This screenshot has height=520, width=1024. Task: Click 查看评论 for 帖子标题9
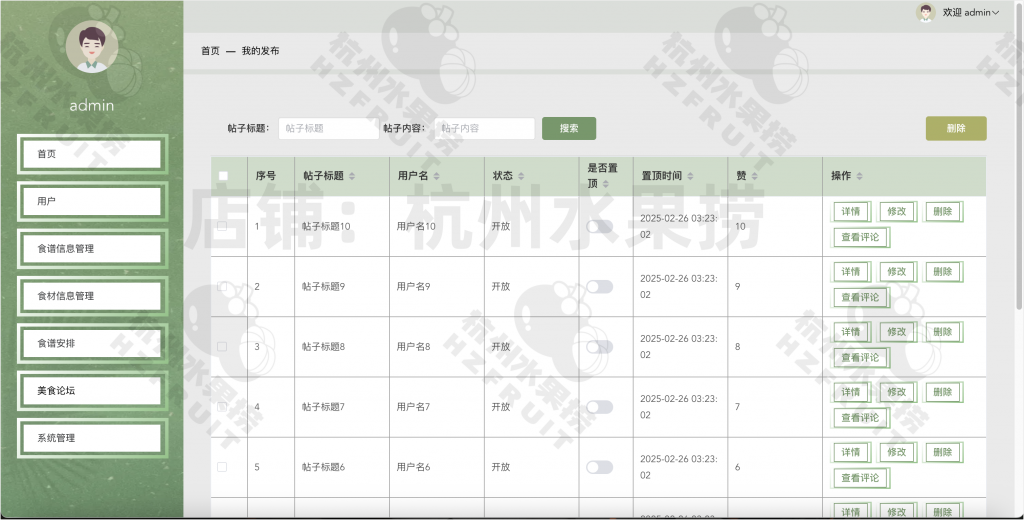point(860,297)
